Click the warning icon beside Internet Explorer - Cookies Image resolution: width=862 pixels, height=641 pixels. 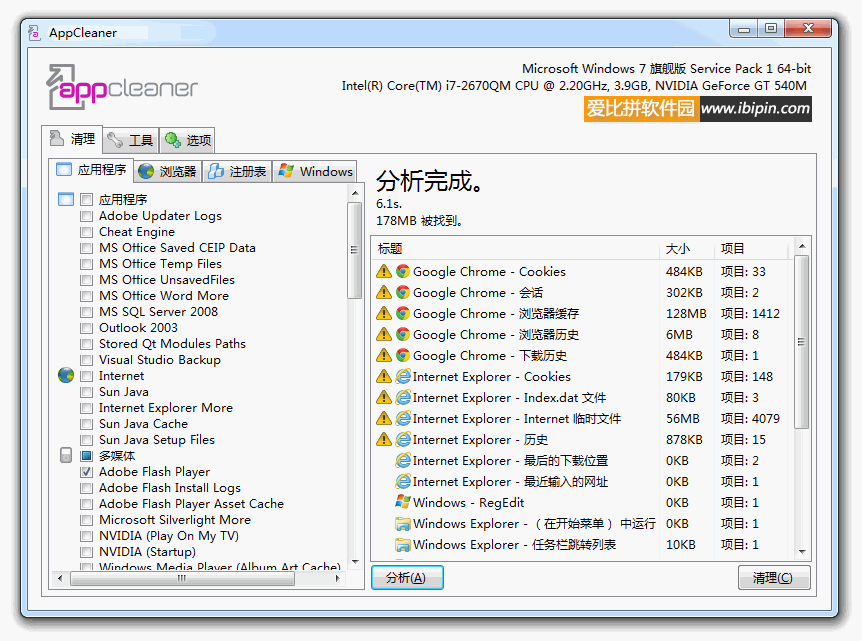(384, 377)
